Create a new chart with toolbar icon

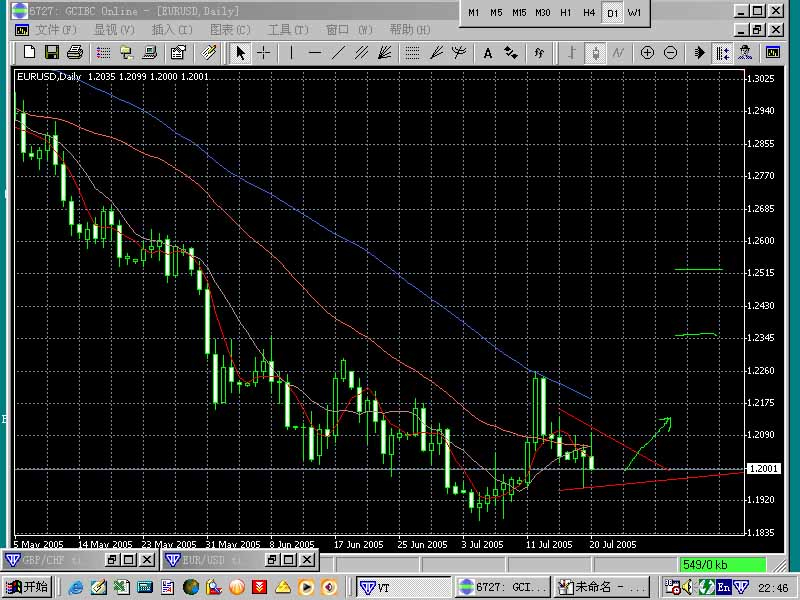(29, 53)
